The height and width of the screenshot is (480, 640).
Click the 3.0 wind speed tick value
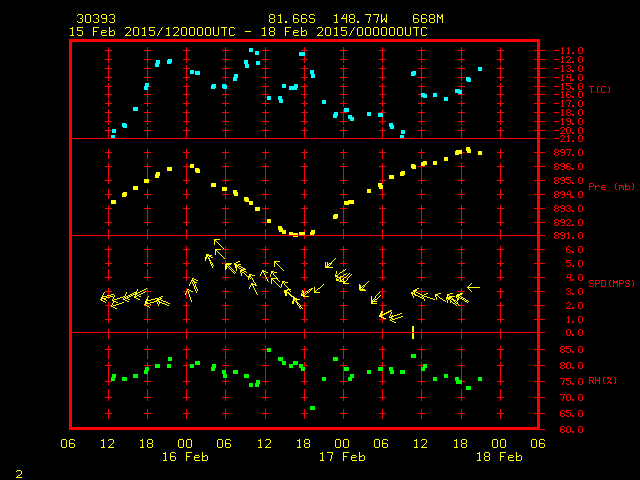pyautogui.click(x=574, y=292)
